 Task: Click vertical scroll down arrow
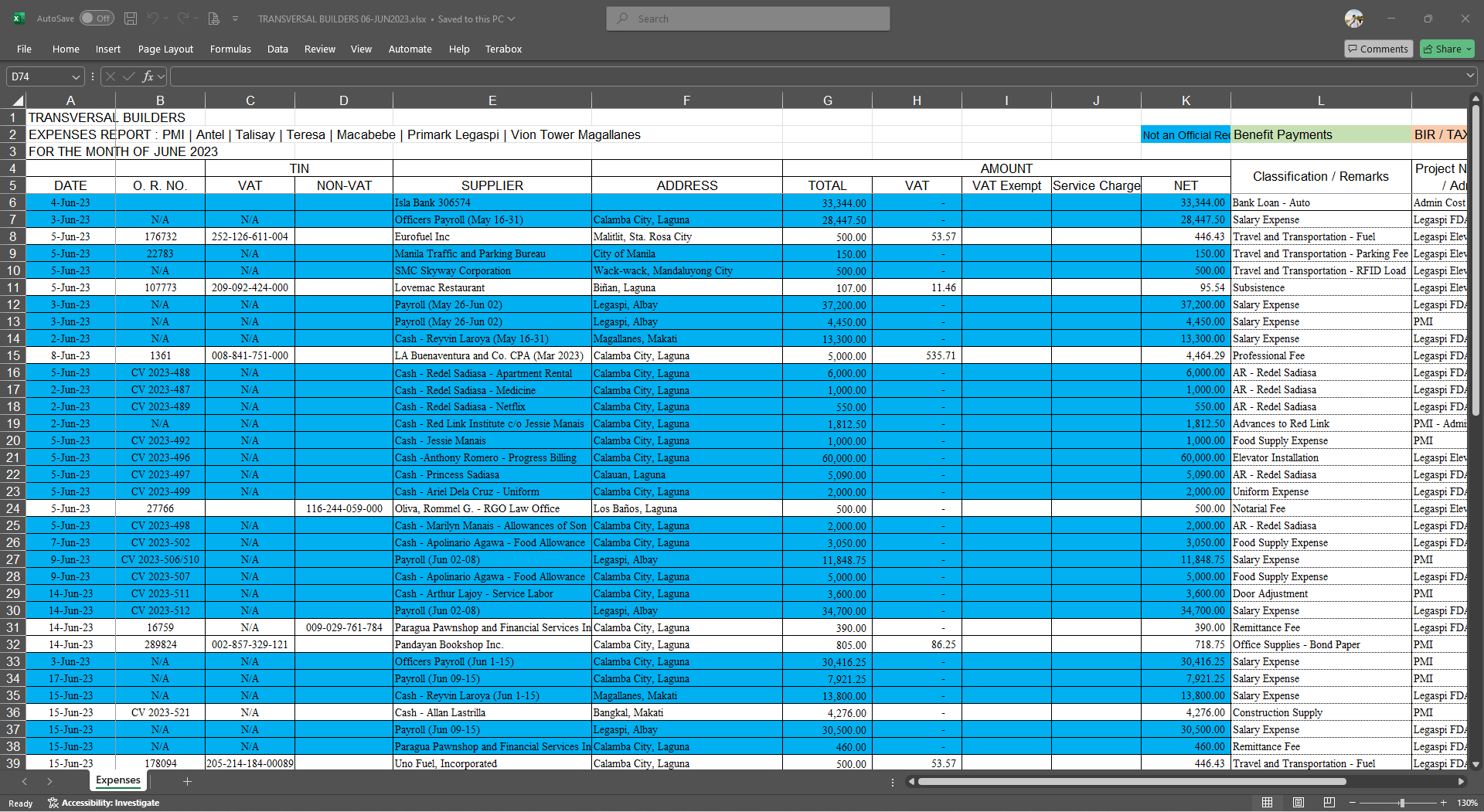point(1475,764)
